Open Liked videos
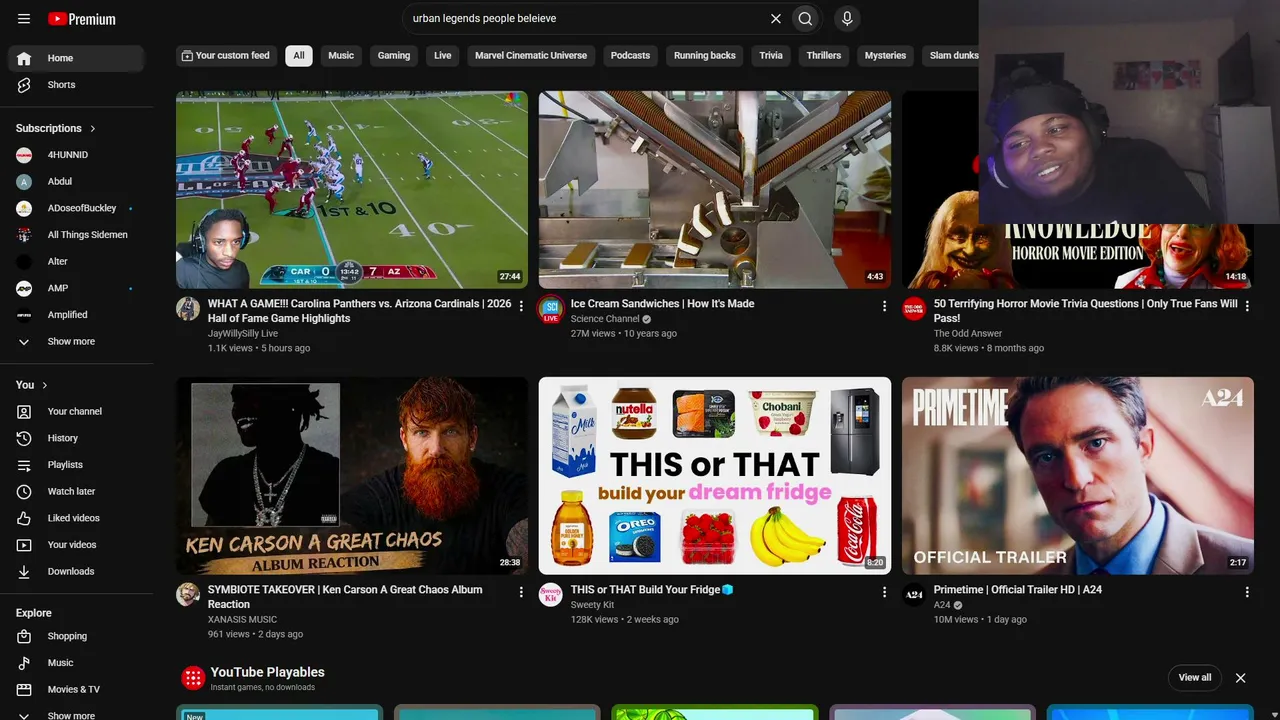Image resolution: width=1280 pixels, height=720 pixels. tap(76, 518)
